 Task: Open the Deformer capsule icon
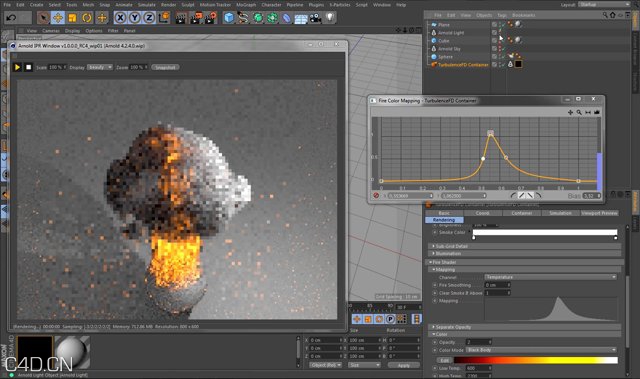click(x=287, y=18)
